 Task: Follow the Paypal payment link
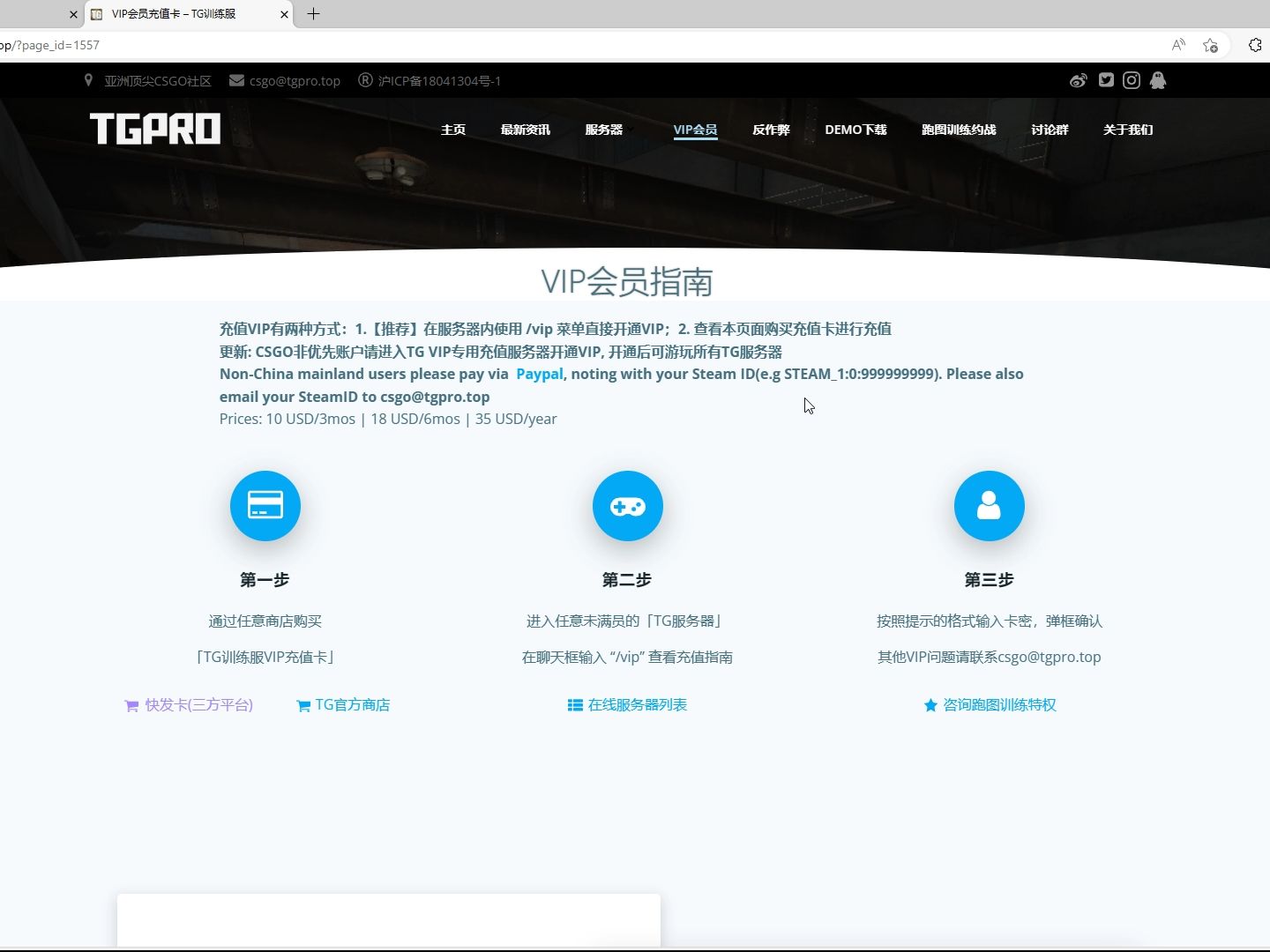[540, 374]
